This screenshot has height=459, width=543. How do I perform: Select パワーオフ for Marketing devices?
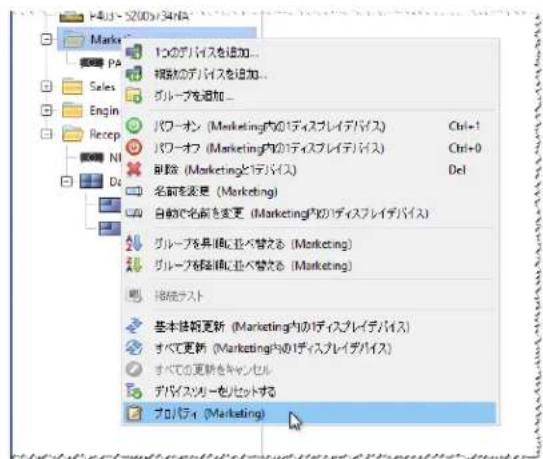[310, 148]
